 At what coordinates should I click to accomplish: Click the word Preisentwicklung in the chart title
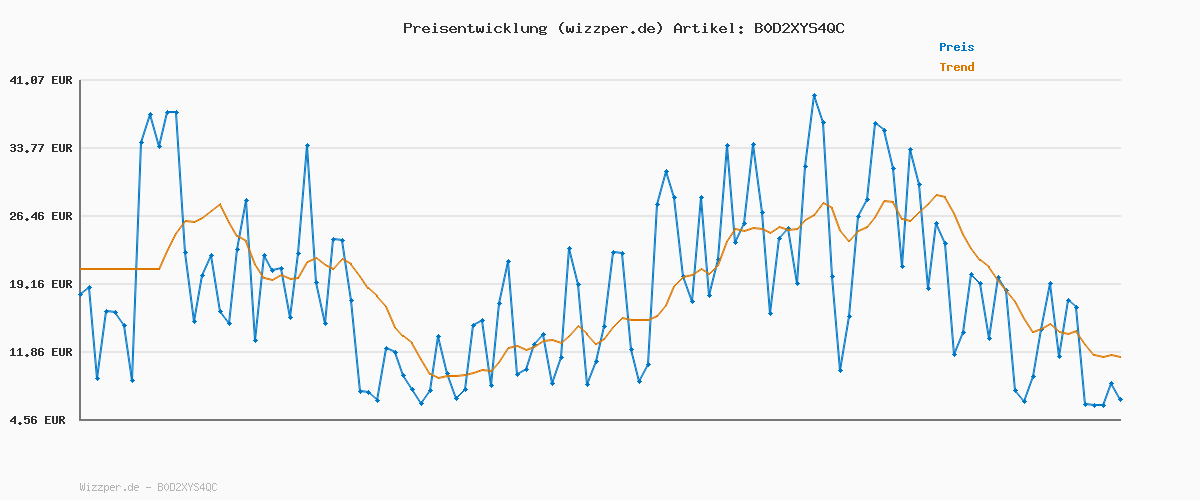click(474, 28)
